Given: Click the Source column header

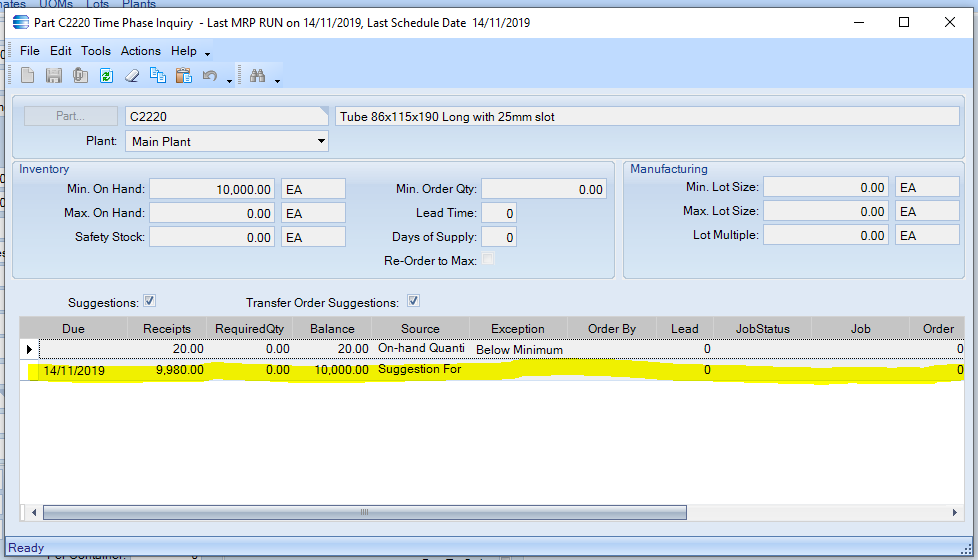Looking at the screenshot, I should point(420,329).
